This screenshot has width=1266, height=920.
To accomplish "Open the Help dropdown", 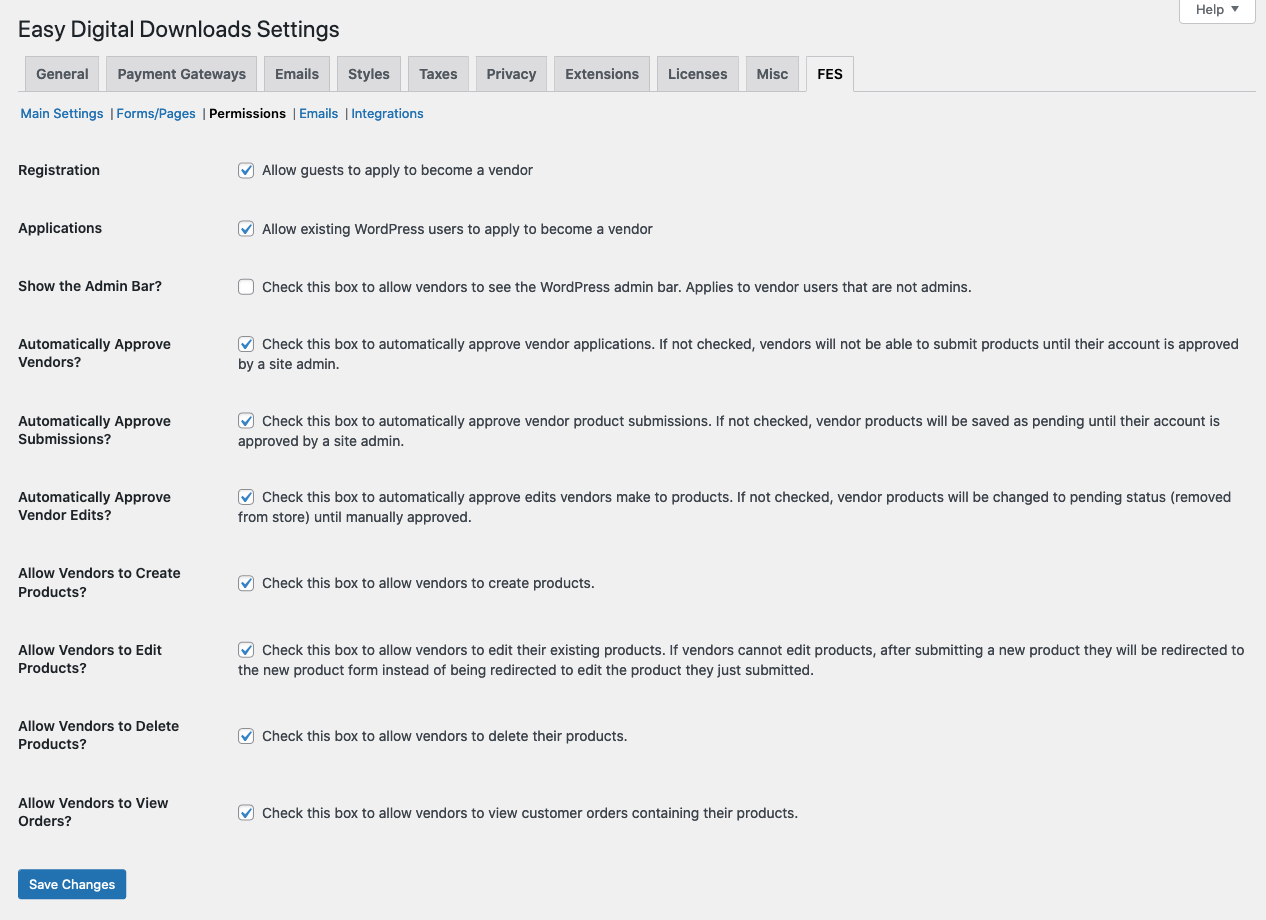I will click(x=1216, y=10).
